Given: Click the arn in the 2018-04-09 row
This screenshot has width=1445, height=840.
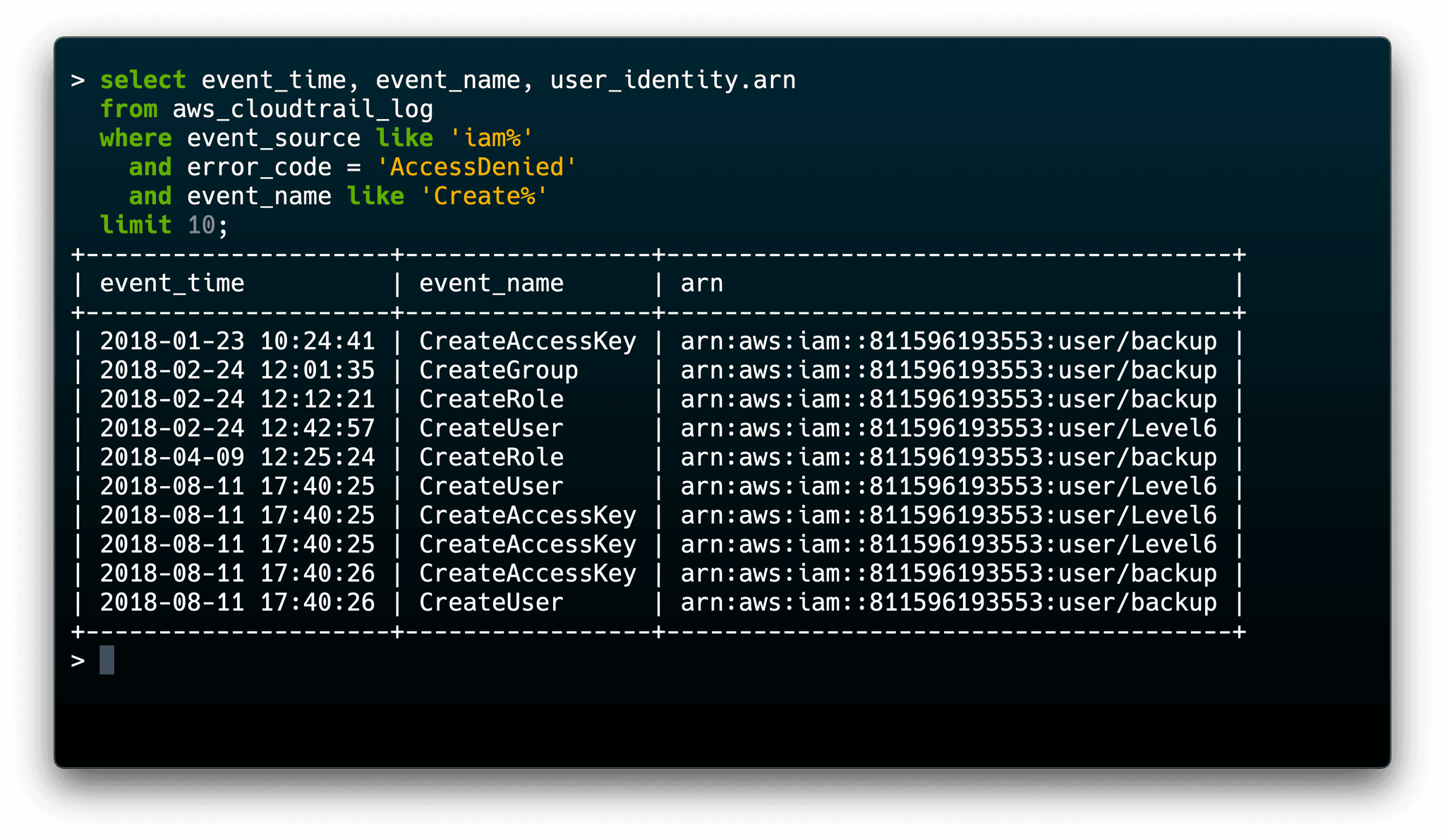Looking at the screenshot, I should click(949, 457).
